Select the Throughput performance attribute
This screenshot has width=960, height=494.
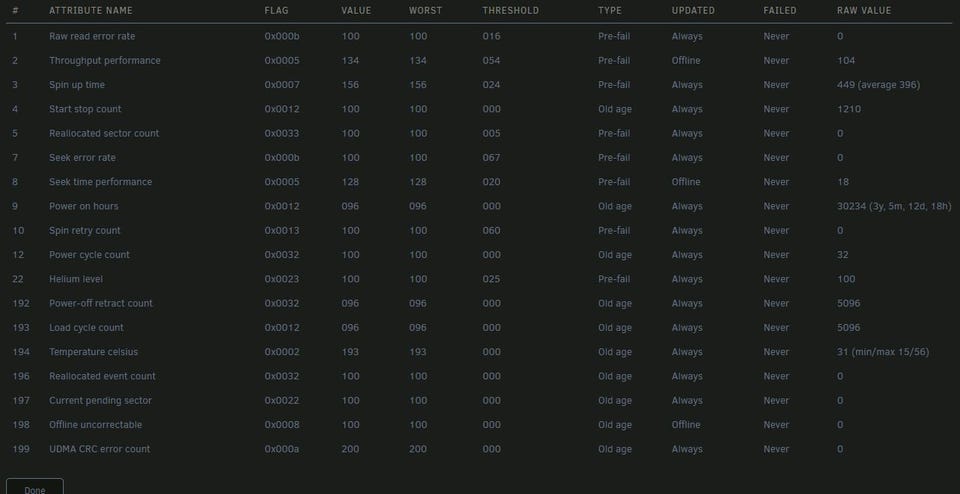click(105, 61)
